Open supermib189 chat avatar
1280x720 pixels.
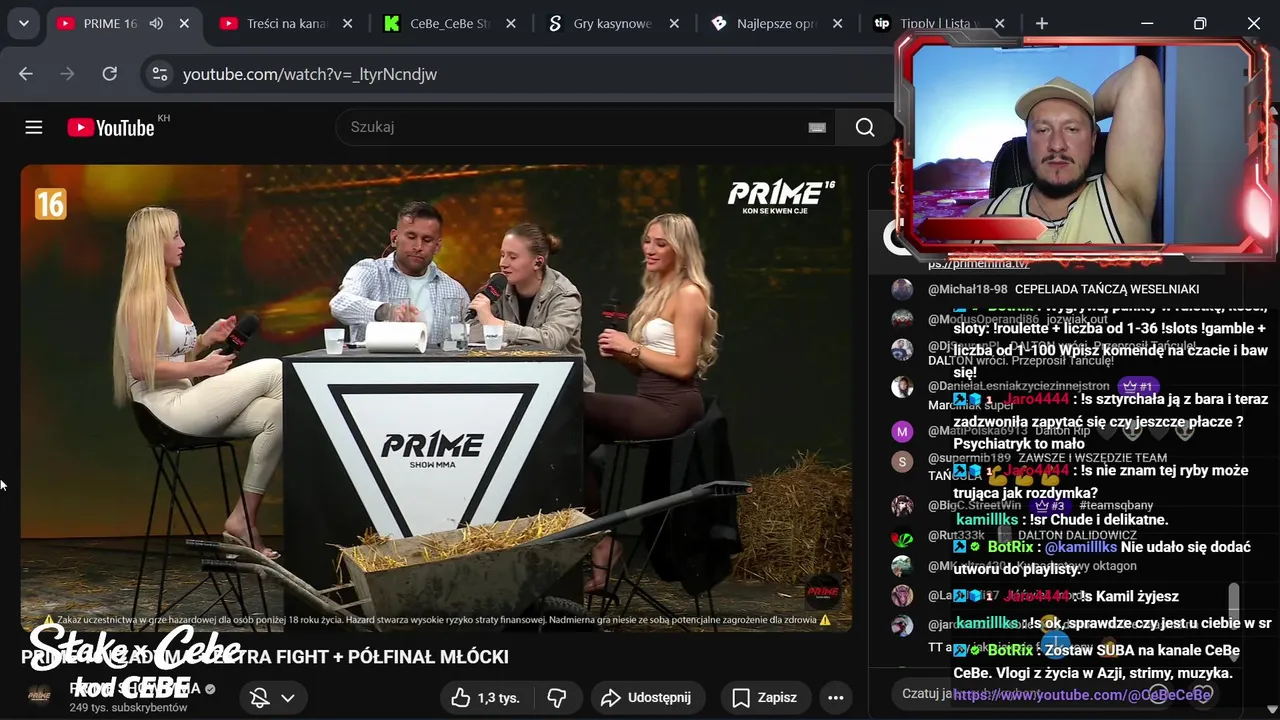[x=902, y=462]
